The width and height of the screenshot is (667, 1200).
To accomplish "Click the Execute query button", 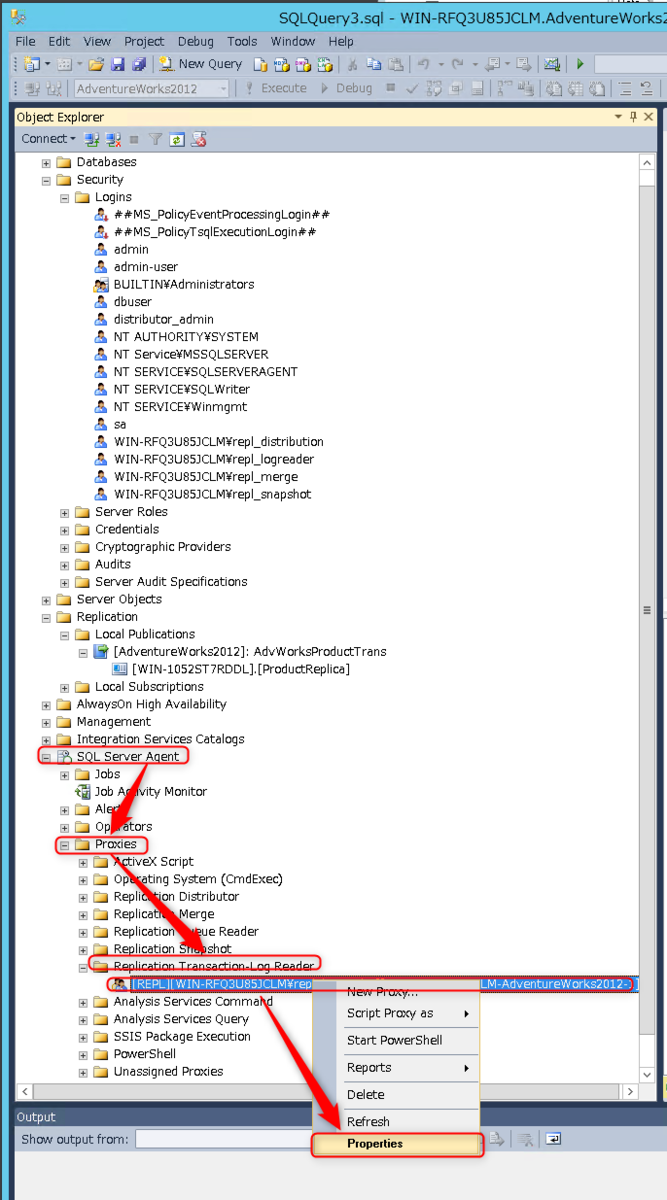I will (277, 88).
